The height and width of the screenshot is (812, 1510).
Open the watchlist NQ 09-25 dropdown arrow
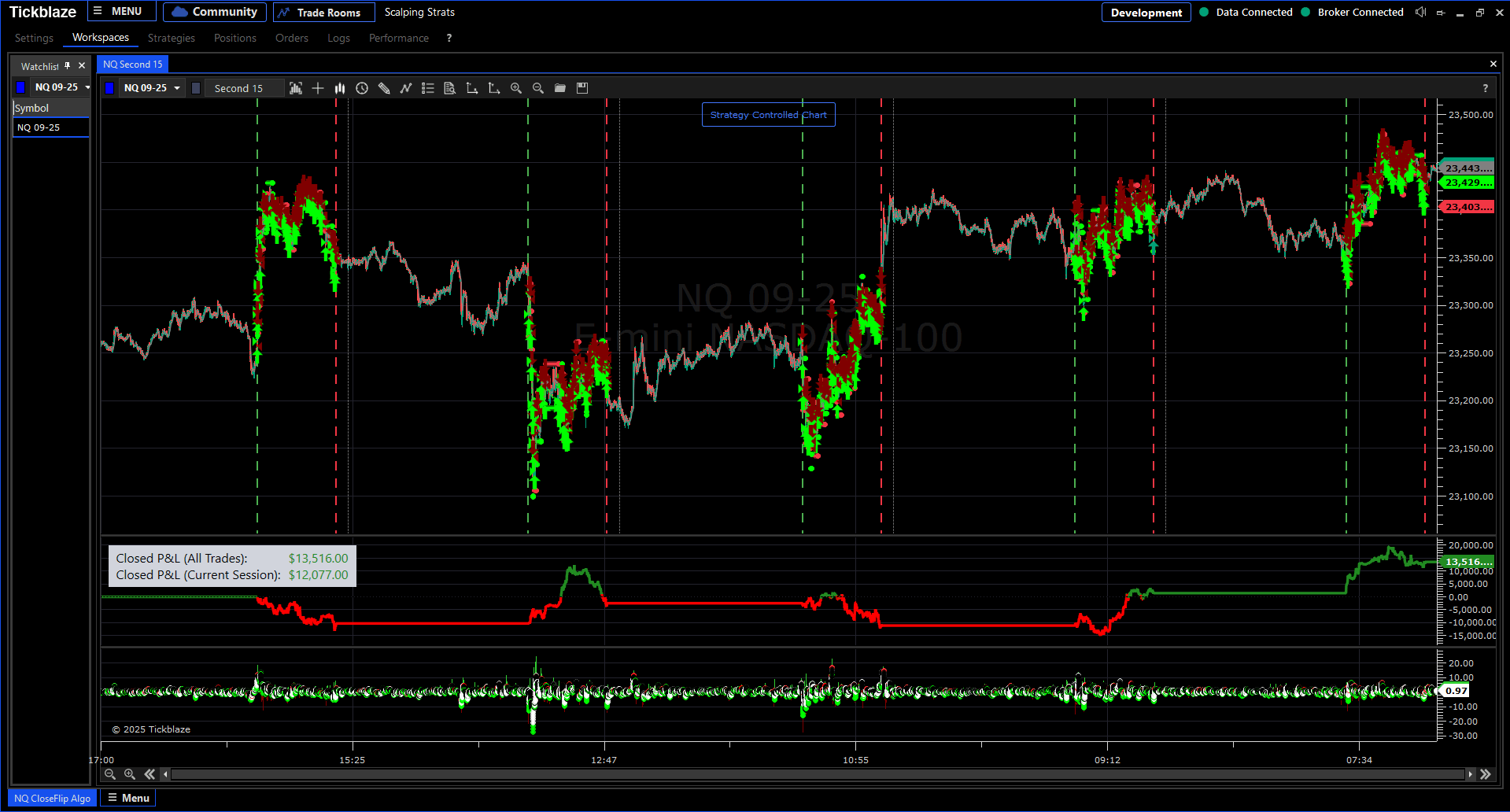click(87, 87)
